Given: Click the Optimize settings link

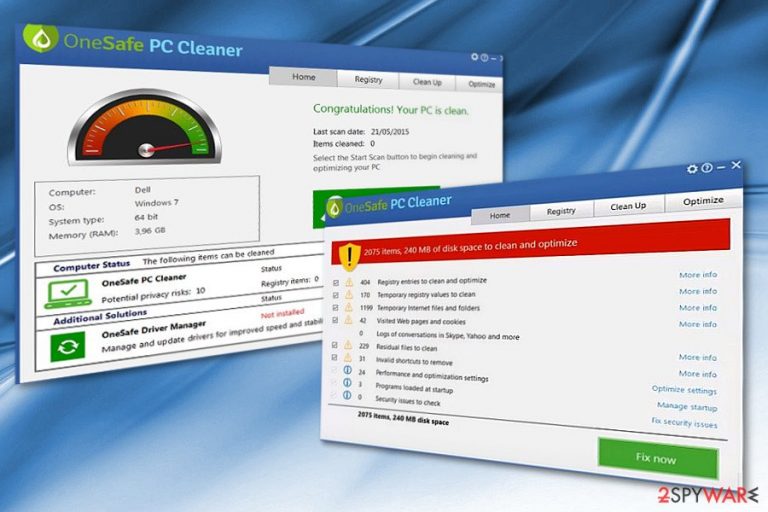Looking at the screenshot, I should 684,390.
